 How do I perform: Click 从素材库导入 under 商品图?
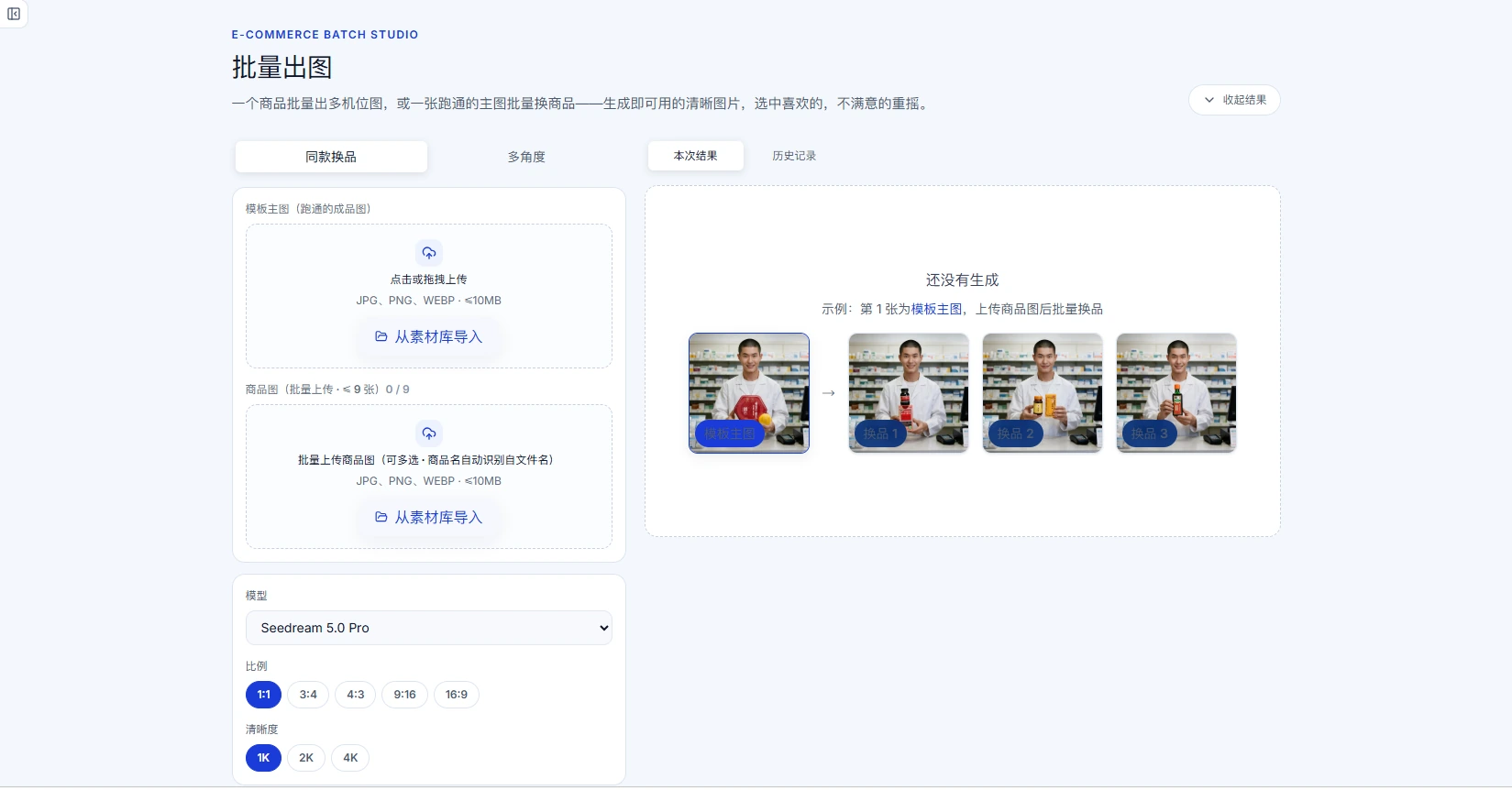click(429, 518)
